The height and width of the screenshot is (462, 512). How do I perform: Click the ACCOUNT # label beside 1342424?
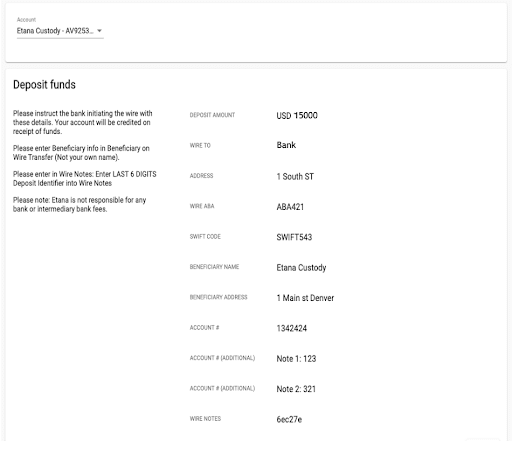204,327
